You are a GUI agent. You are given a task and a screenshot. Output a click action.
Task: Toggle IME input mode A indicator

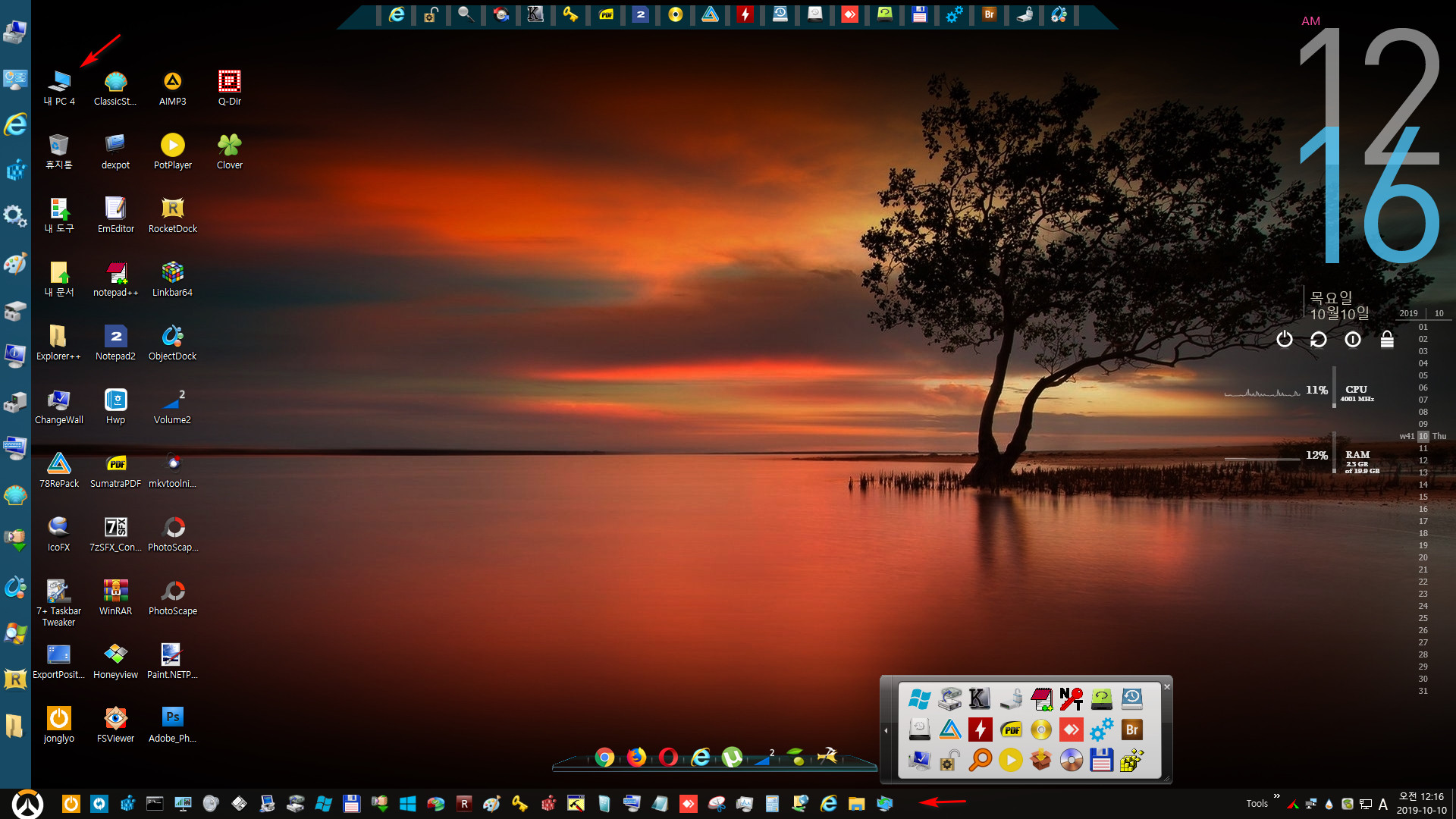tap(1382, 805)
